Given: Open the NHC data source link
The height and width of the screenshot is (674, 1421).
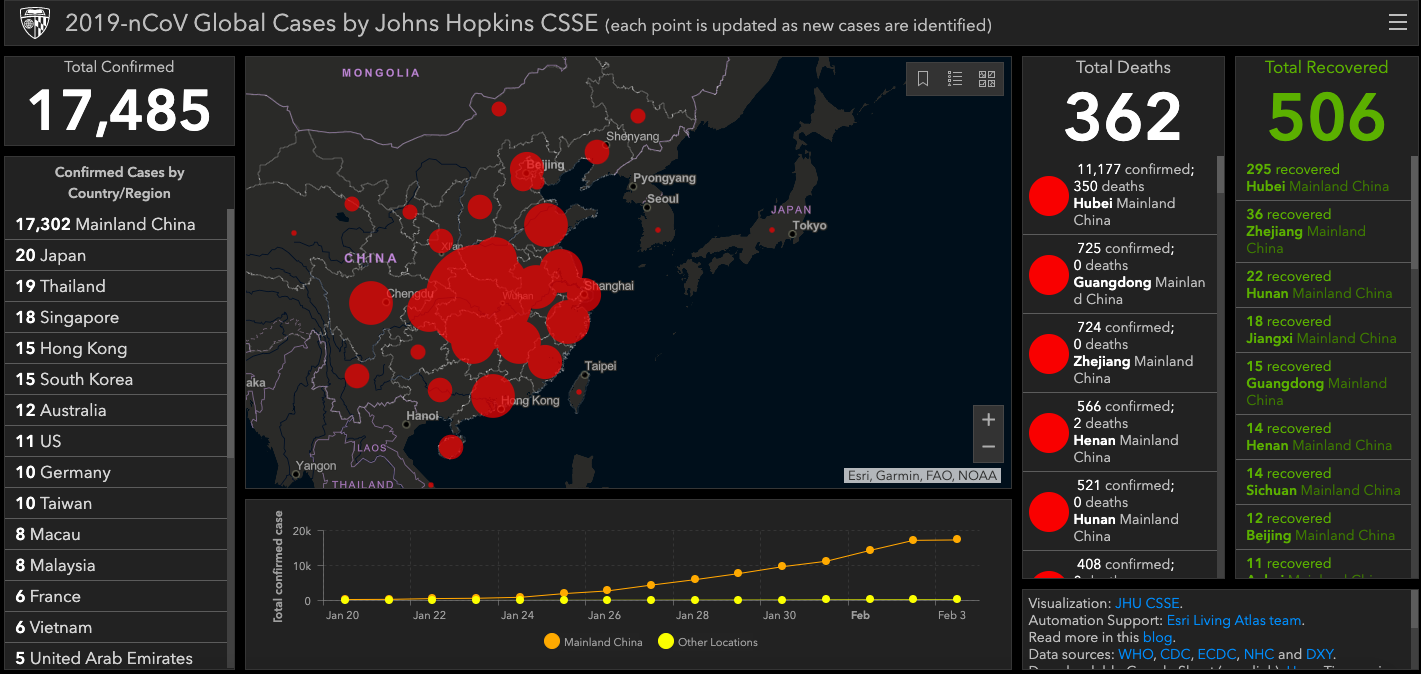Looking at the screenshot, I should (1259, 654).
